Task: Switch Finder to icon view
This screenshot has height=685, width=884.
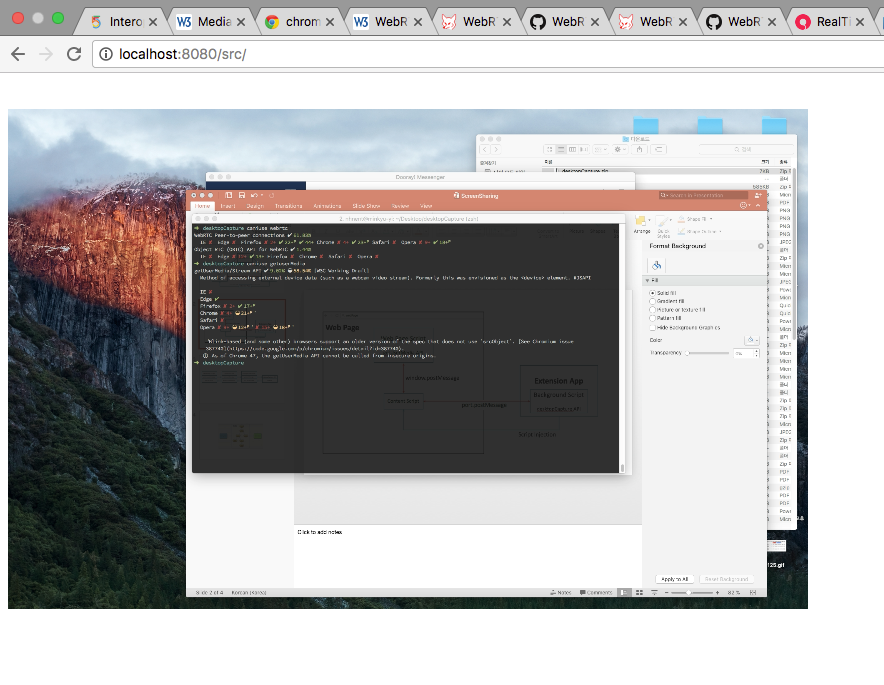Action: click(549, 149)
